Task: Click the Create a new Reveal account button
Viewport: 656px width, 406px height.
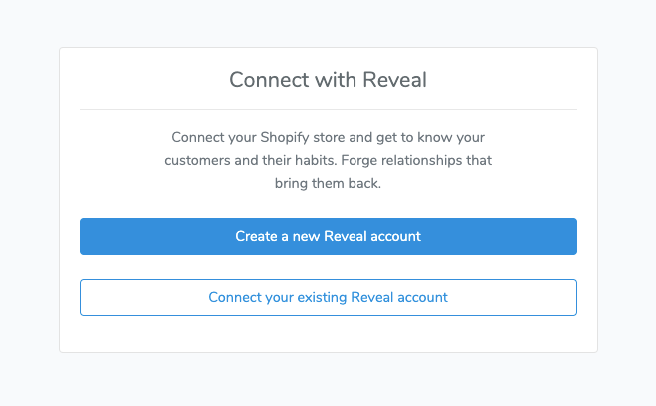Action: click(x=328, y=237)
